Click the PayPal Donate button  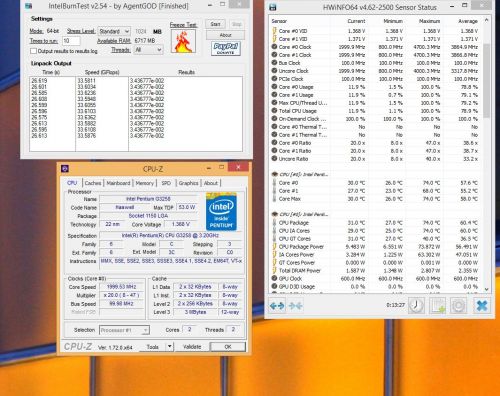226,48
